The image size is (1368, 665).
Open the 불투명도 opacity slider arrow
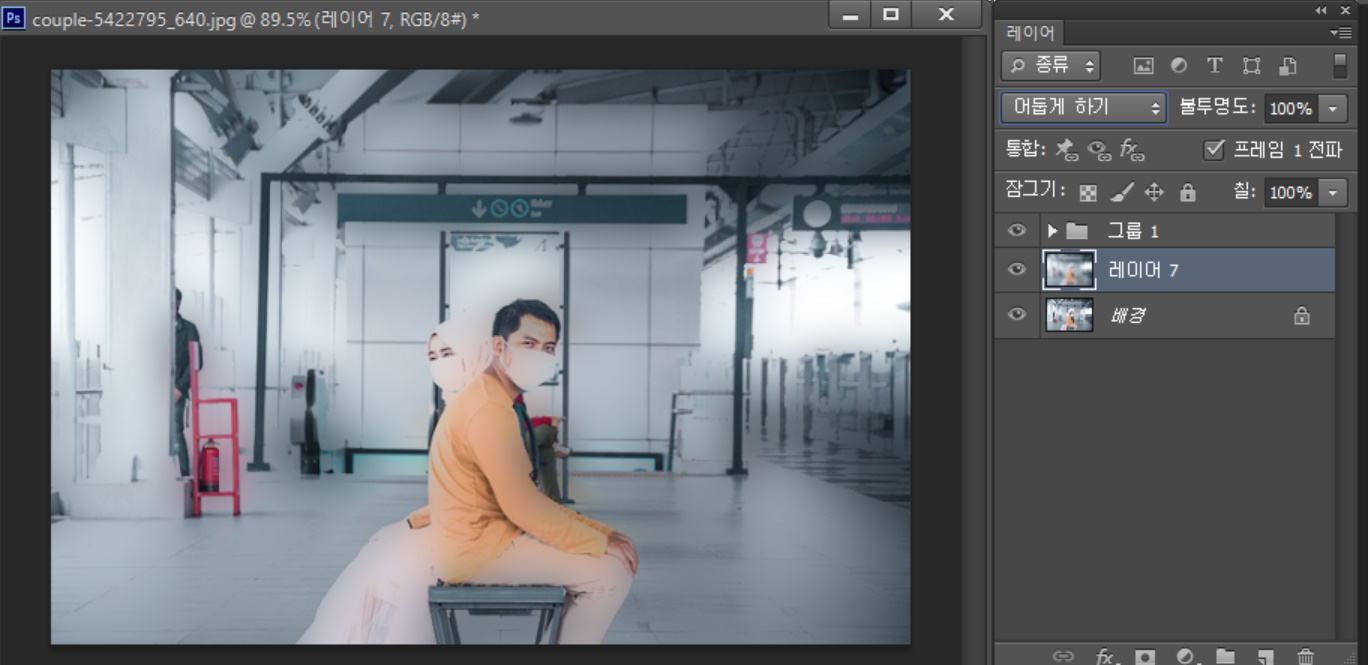1333,108
